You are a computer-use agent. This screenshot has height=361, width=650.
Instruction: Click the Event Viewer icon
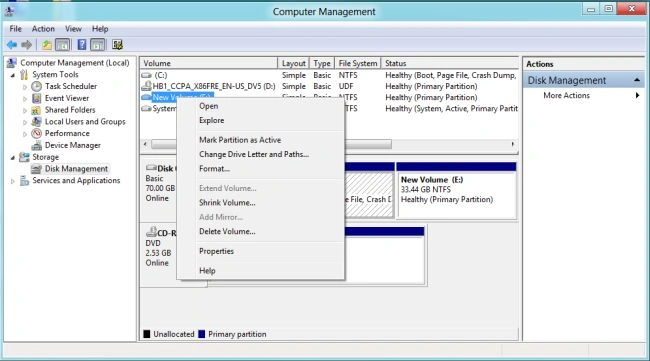(x=37, y=98)
